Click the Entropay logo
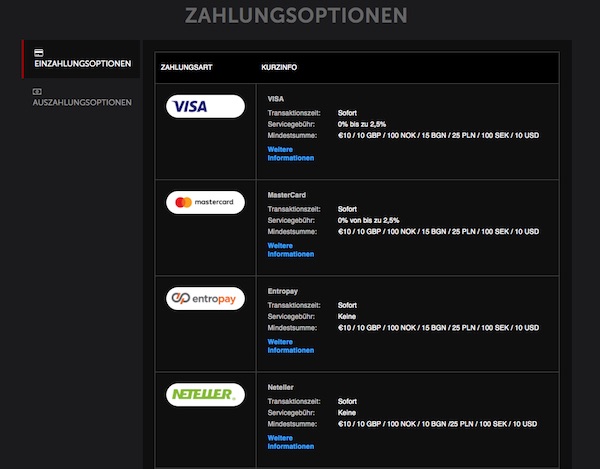Image resolution: width=600 pixels, height=469 pixels. pyautogui.click(x=205, y=298)
